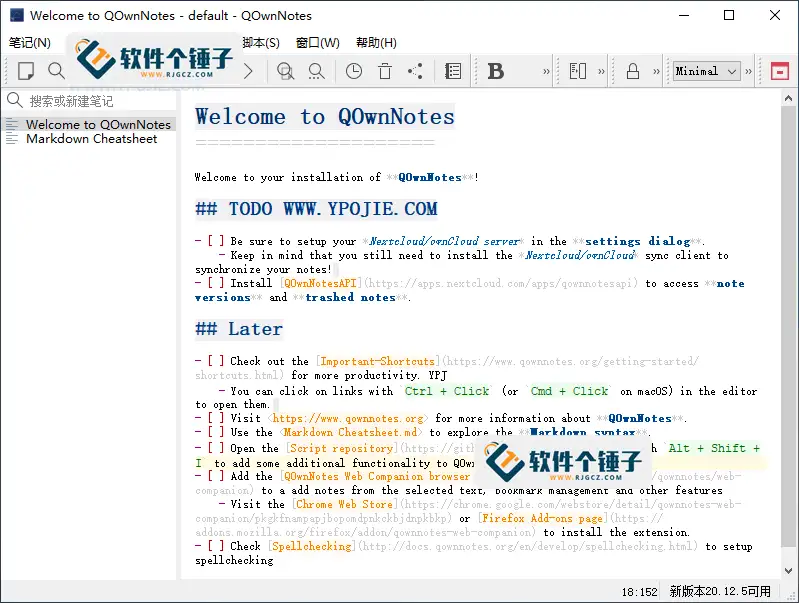This screenshot has height=603, width=799.
Task: Open the 脚本(S) menu
Action: pos(261,42)
